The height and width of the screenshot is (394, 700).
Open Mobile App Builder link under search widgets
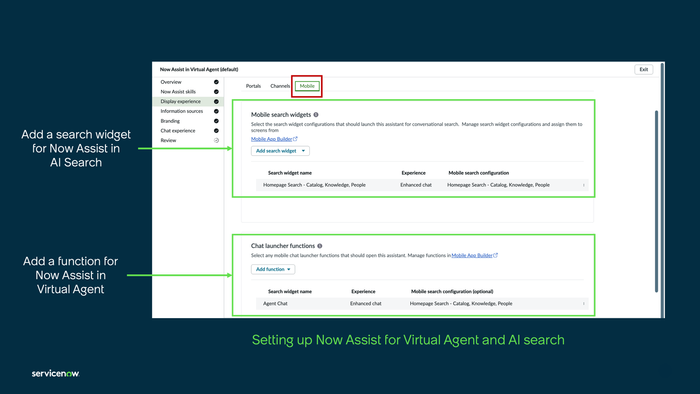click(x=271, y=139)
